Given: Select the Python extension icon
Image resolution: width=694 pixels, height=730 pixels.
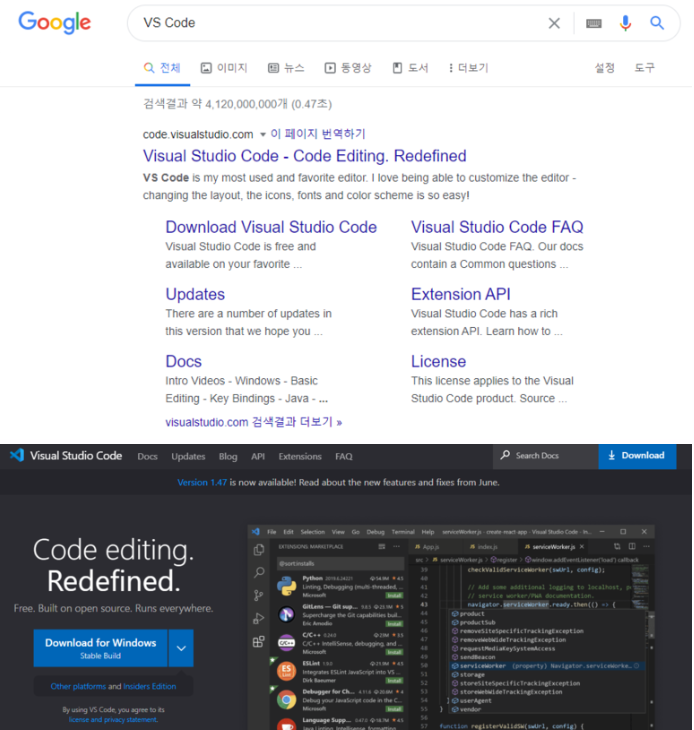Looking at the screenshot, I should pos(286,586).
